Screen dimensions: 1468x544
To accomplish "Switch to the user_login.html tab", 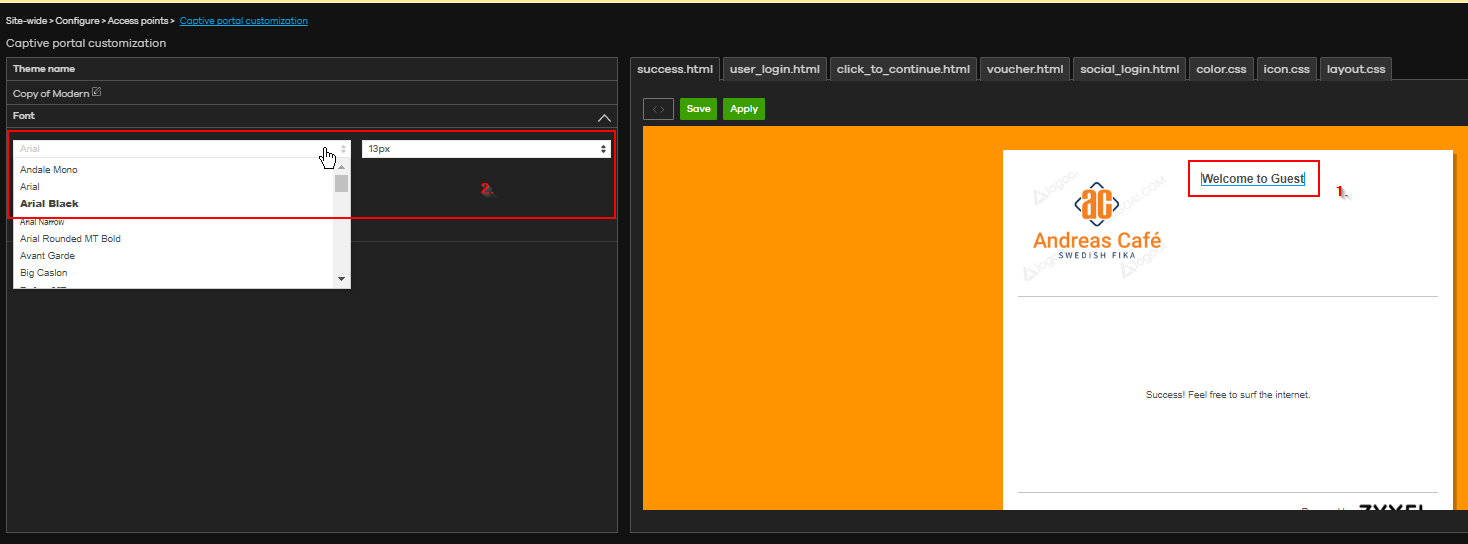I will (774, 69).
